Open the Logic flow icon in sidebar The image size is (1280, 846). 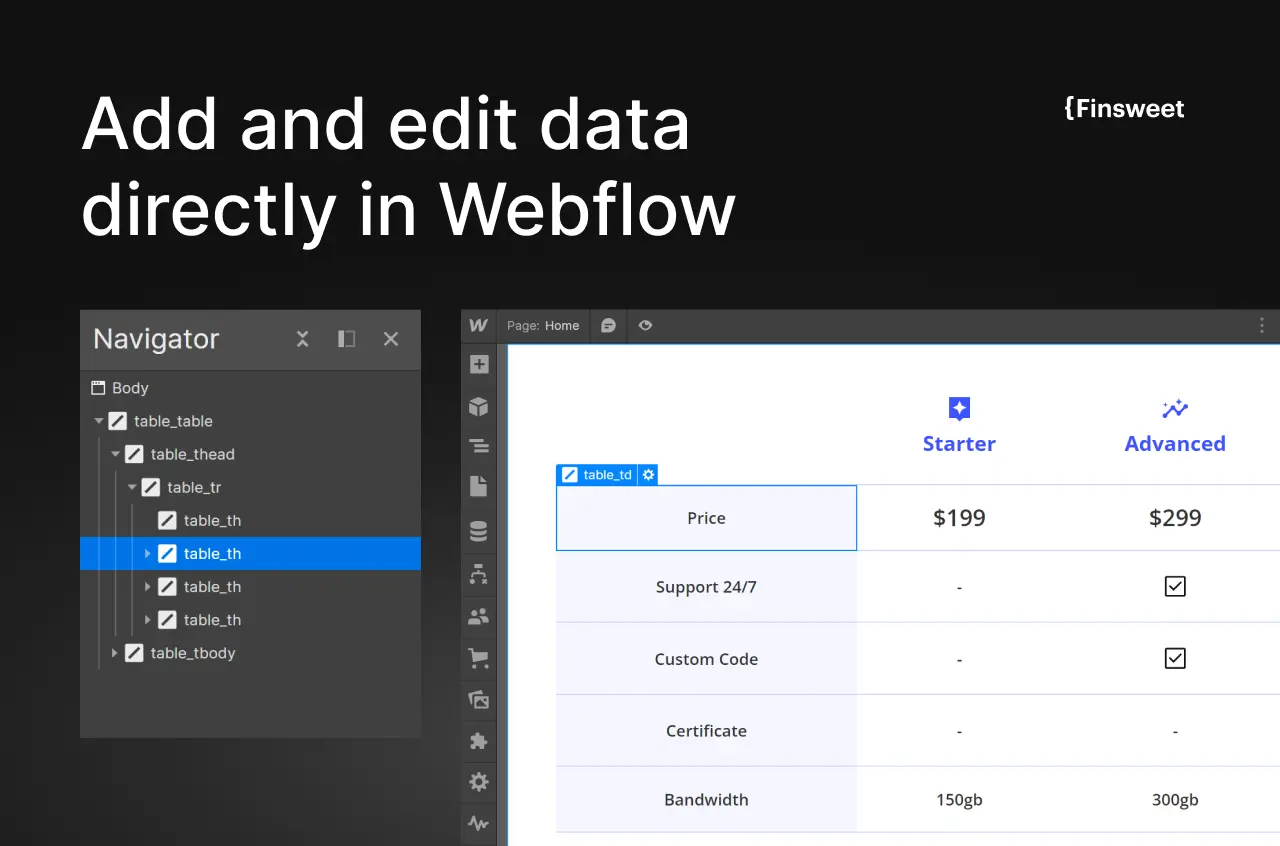coord(479,574)
